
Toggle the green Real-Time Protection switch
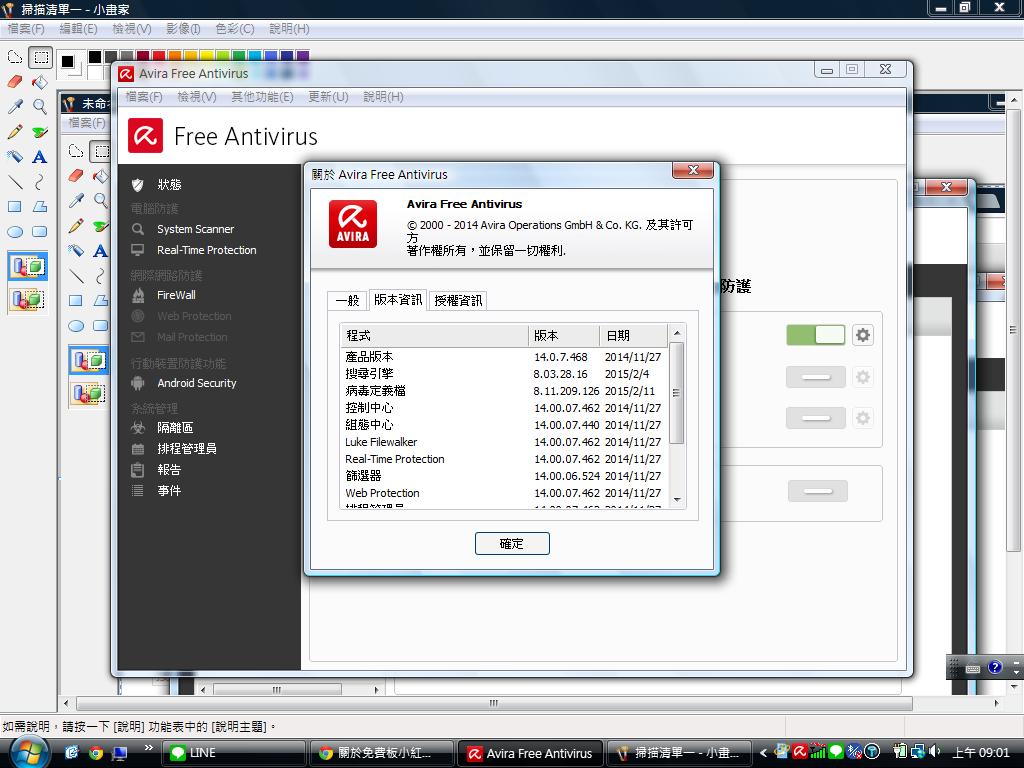(x=816, y=335)
